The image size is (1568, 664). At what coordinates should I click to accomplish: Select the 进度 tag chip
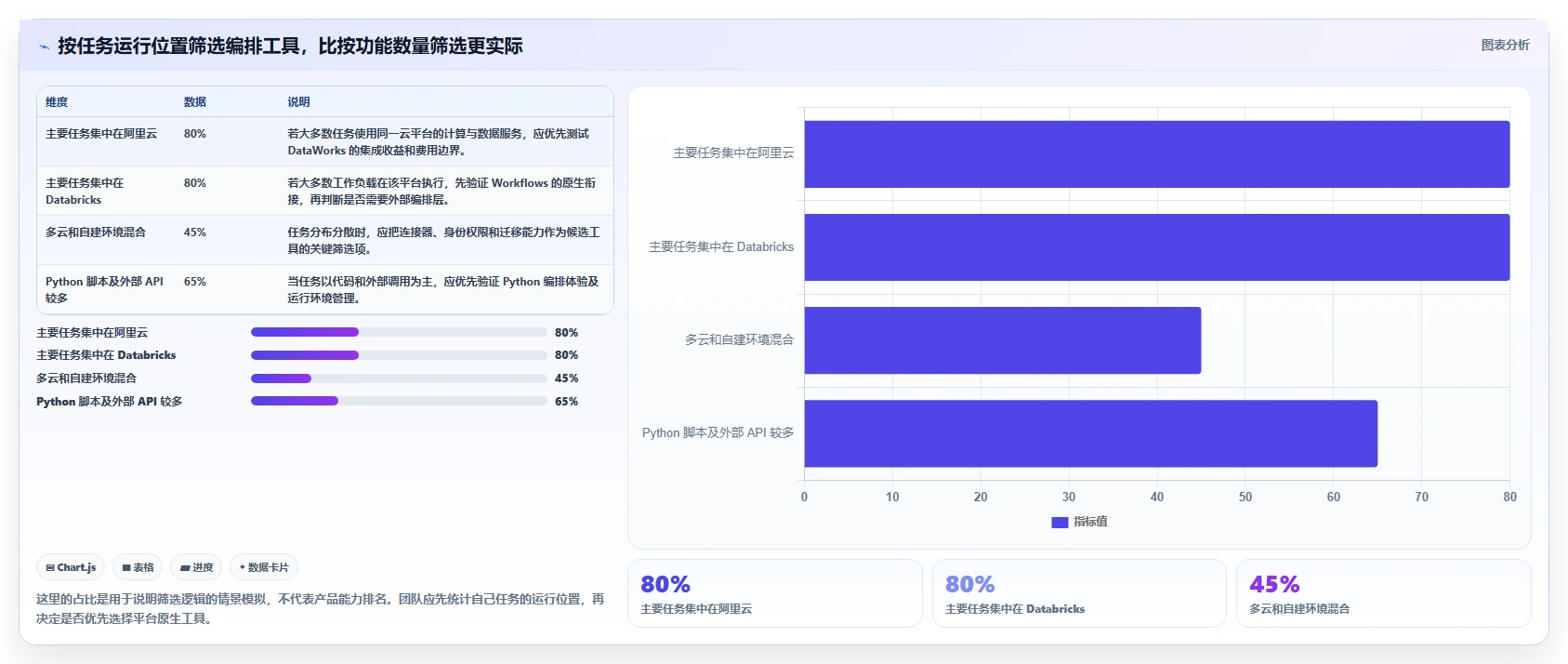196,567
